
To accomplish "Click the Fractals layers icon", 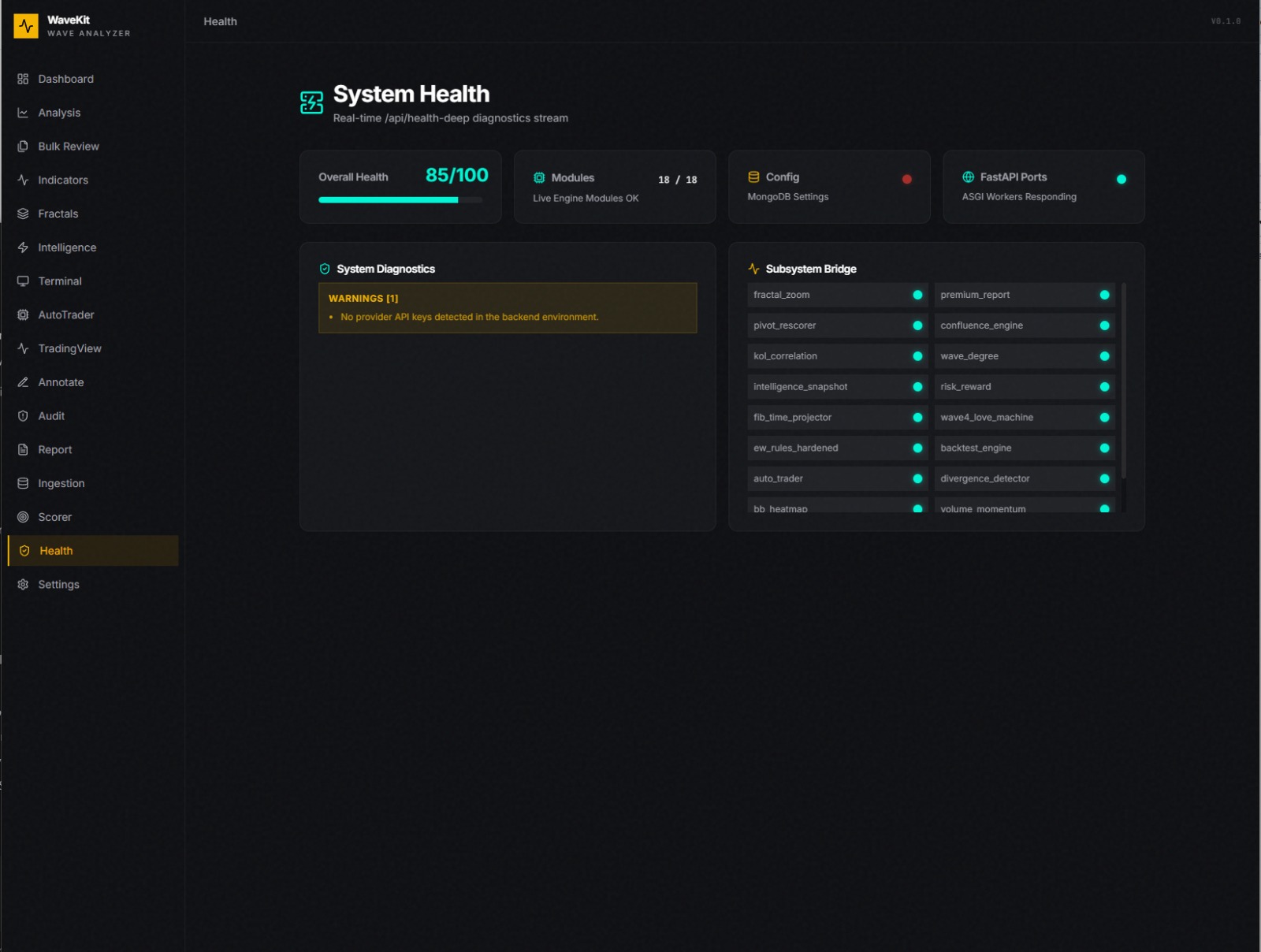I will (23, 214).
